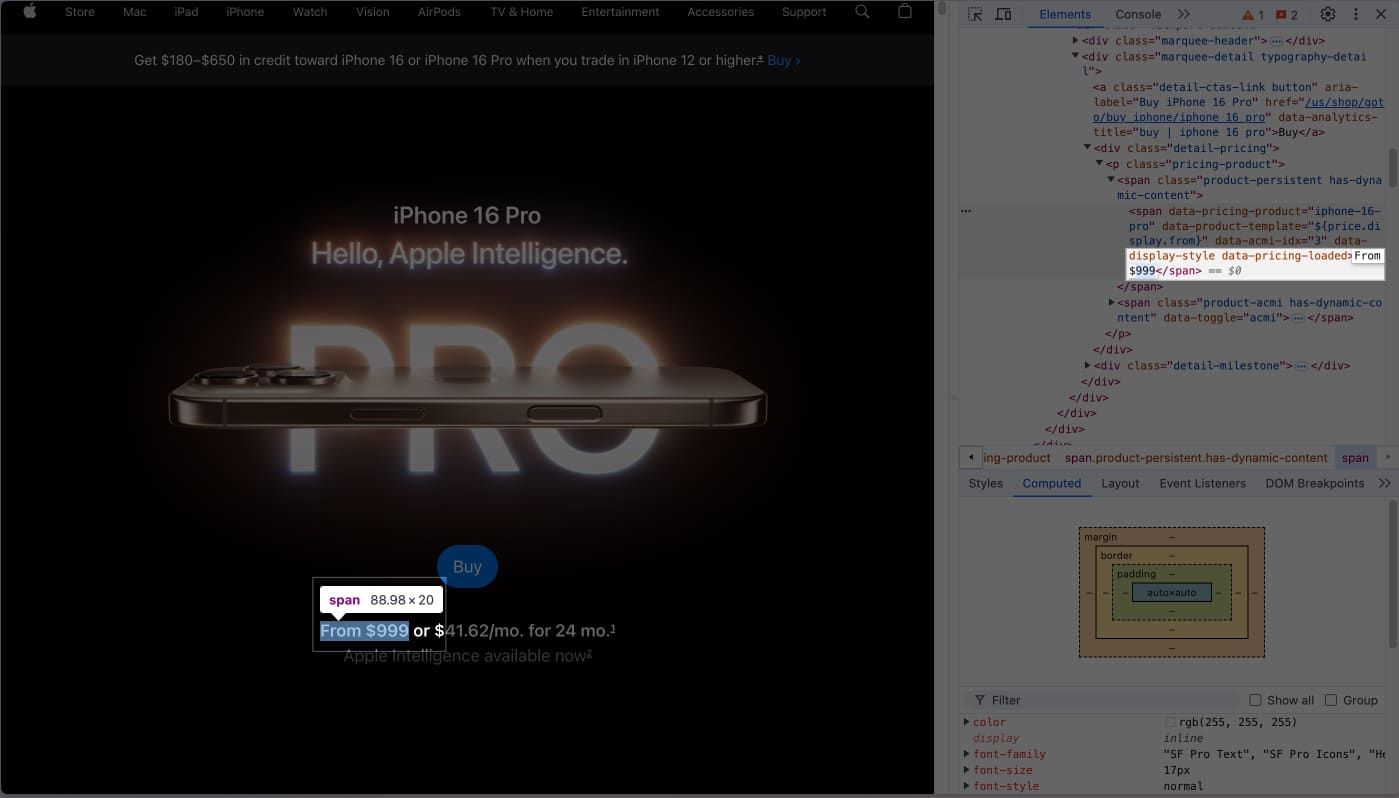
Task: Follow the Buy link in trade-in banner
Action: click(x=784, y=60)
